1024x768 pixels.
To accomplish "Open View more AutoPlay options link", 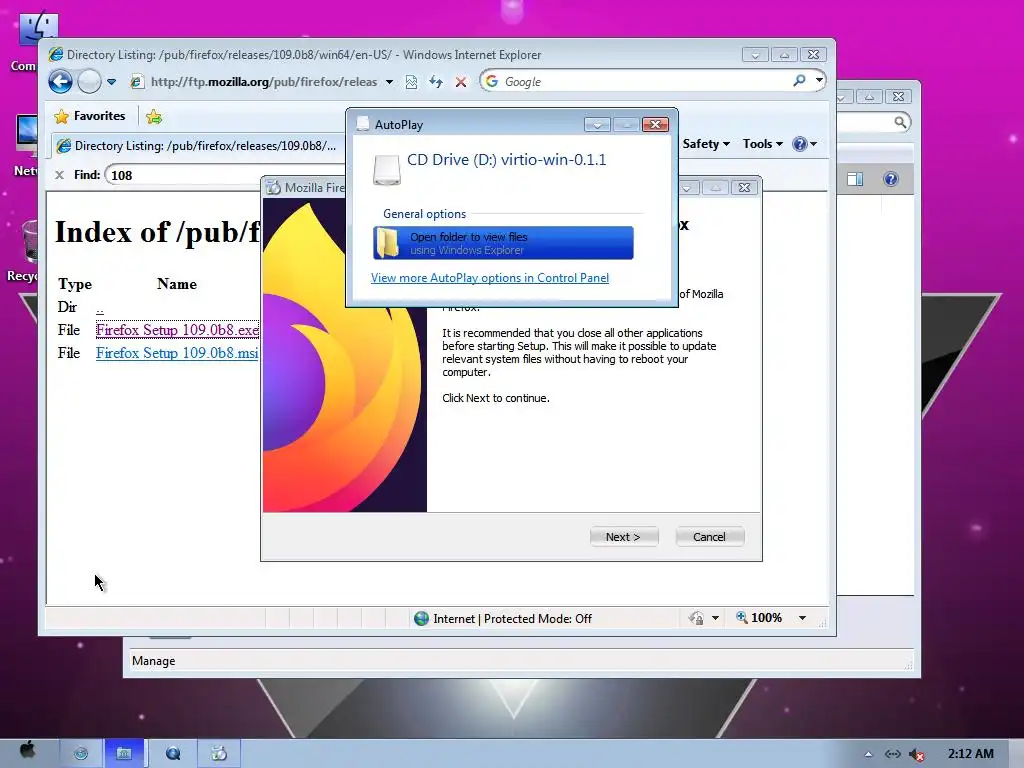I will [490, 278].
